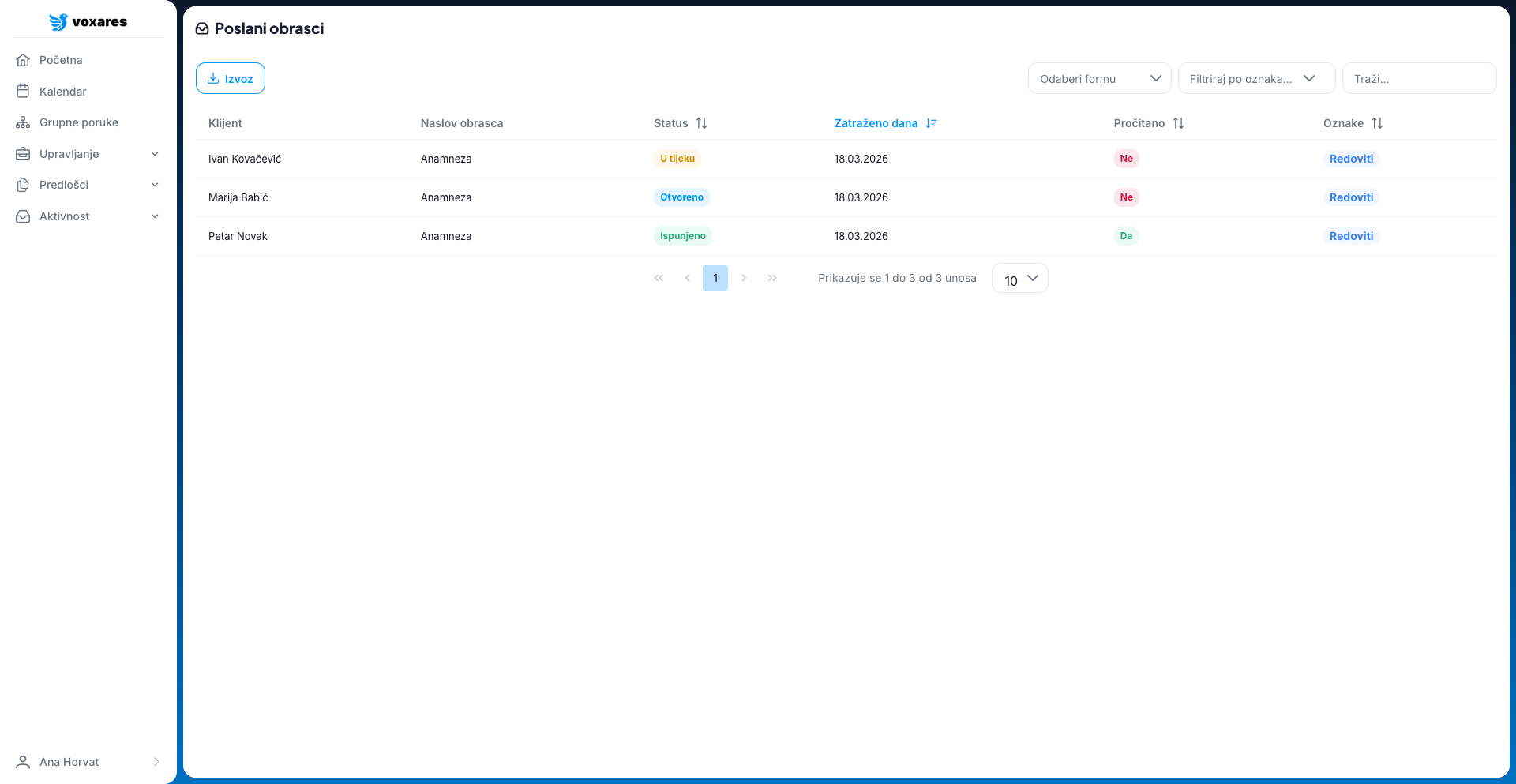
Task: Sort by Oznake column arrows
Action: click(x=1377, y=123)
